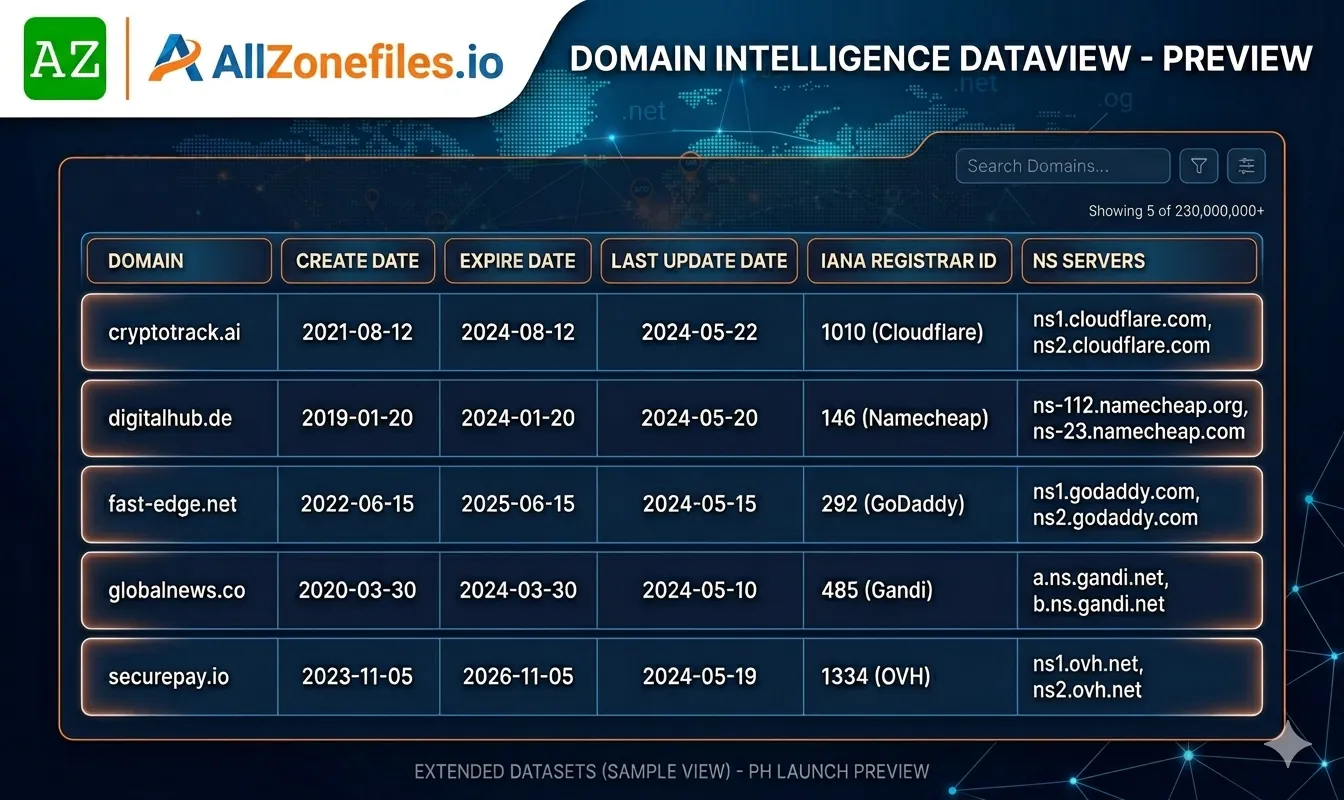This screenshot has width=1344, height=800.
Task: Select the digitalhub.de domain cell
Action: (180, 418)
